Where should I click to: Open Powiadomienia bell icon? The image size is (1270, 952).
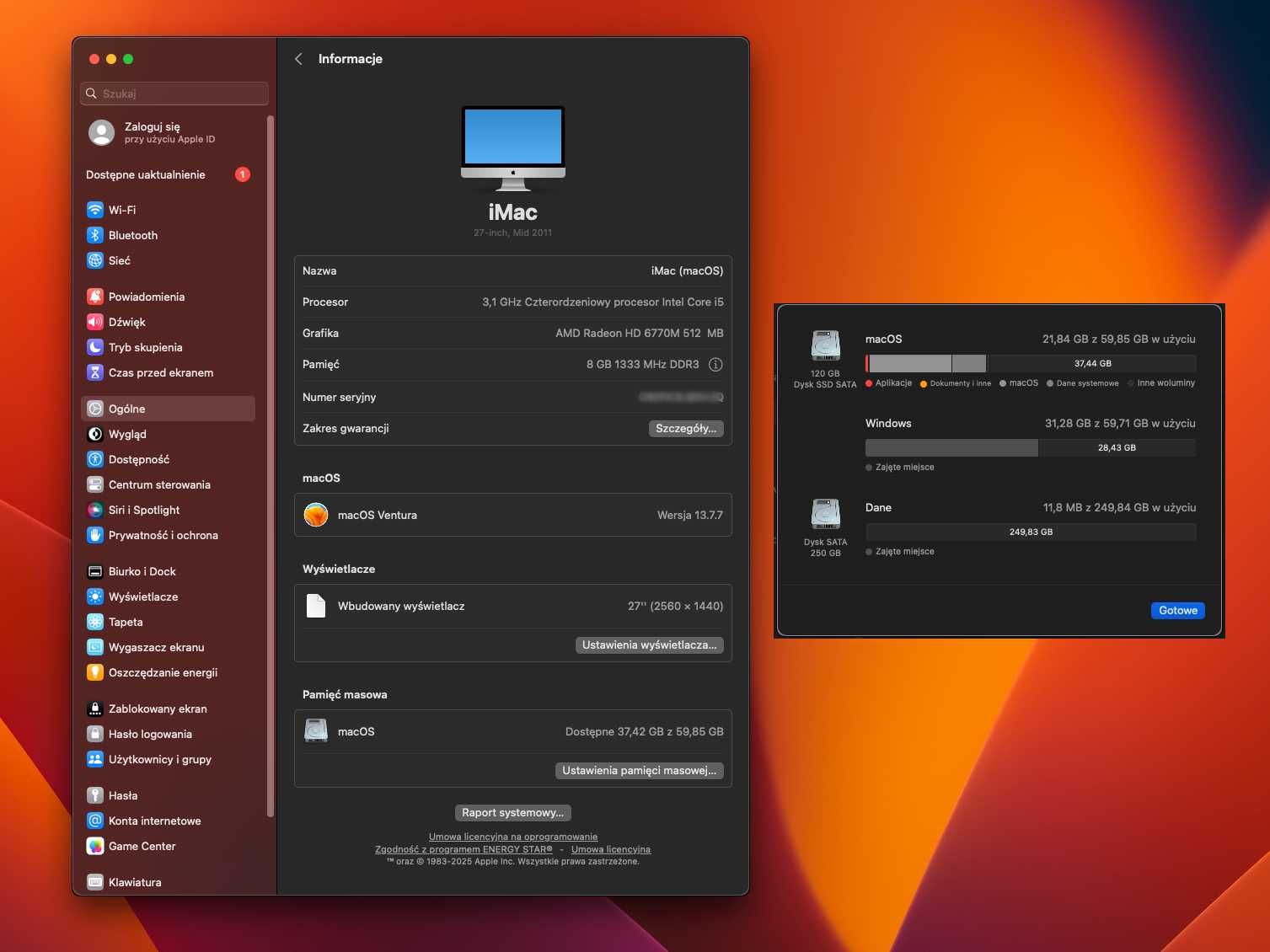point(95,297)
